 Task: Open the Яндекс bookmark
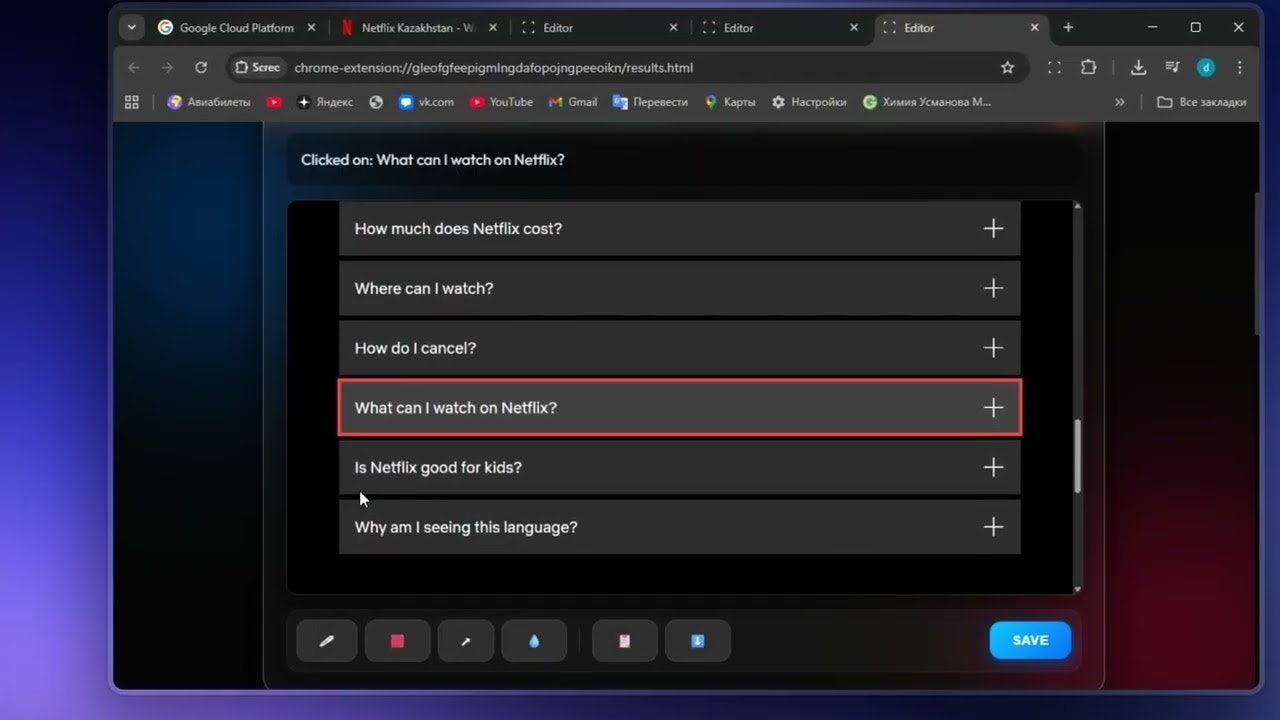coord(325,102)
